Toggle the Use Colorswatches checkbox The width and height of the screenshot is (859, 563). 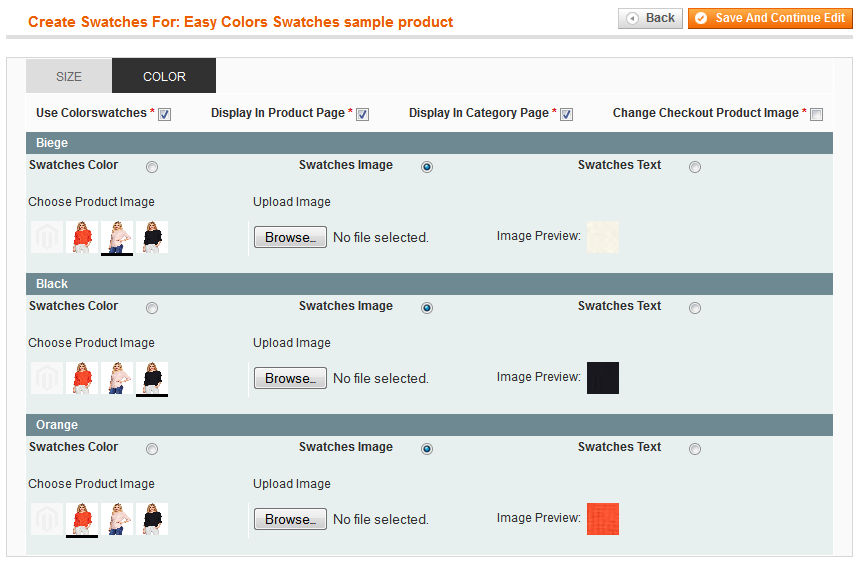[x=164, y=114]
